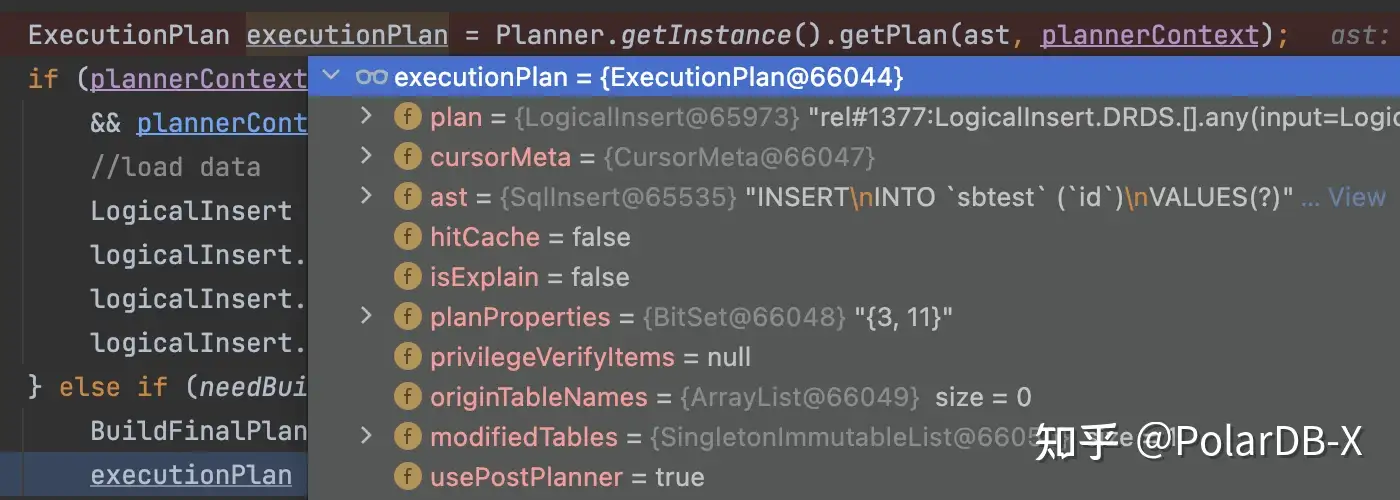Expand the plan LogicalInsert node

pyautogui.click(x=366, y=117)
